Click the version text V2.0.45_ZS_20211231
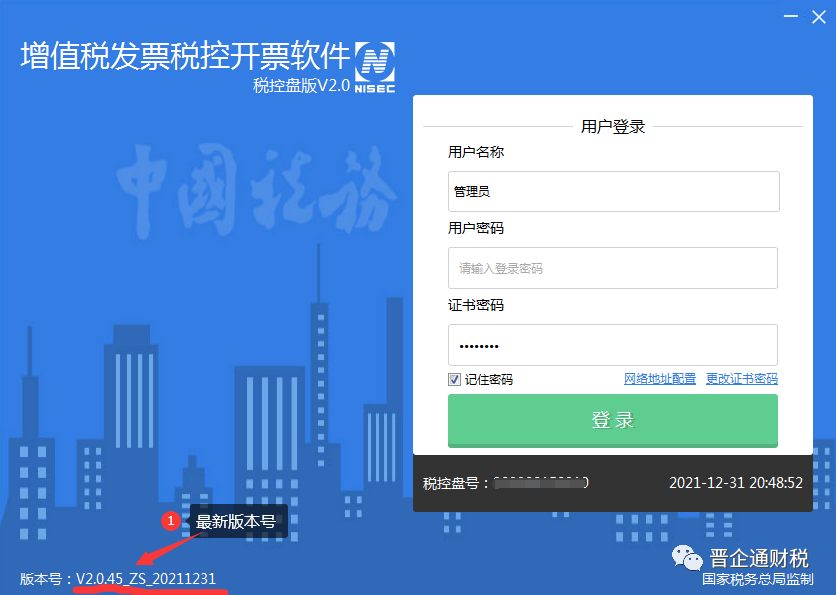This screenshot has width=836, height=595. point(146,578)
